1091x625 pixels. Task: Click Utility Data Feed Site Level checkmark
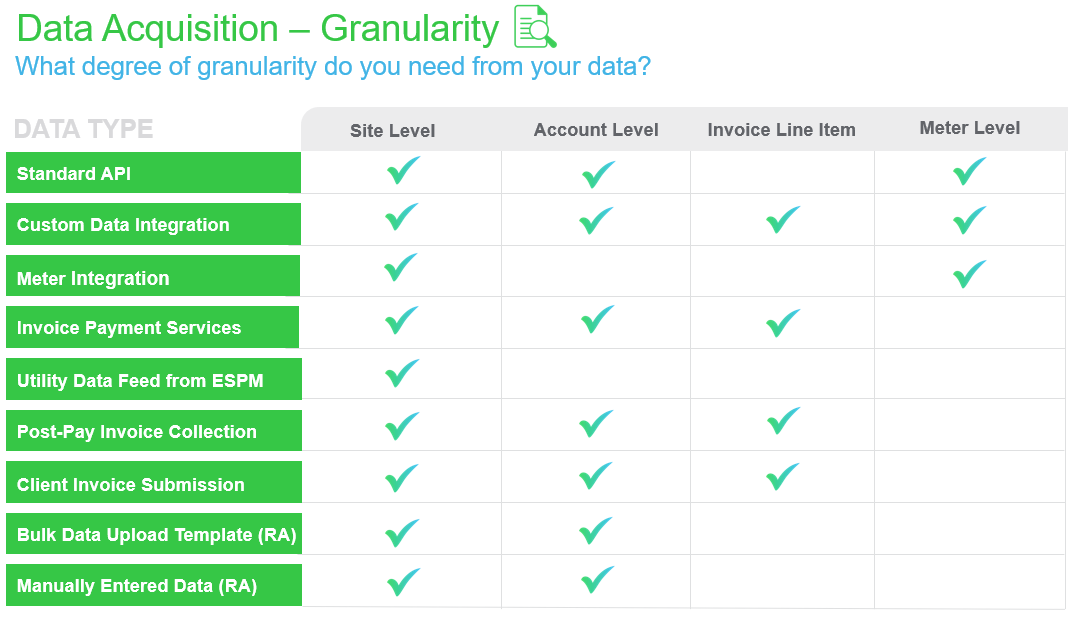click(402, 374)
